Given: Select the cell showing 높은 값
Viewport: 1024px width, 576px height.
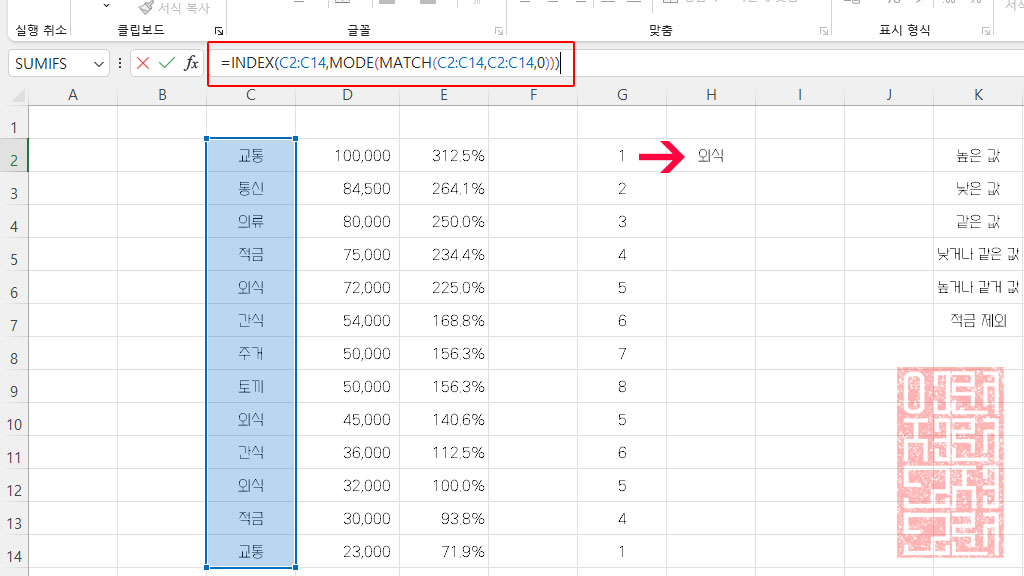Looking at the screenshot, I should (978, 155).
